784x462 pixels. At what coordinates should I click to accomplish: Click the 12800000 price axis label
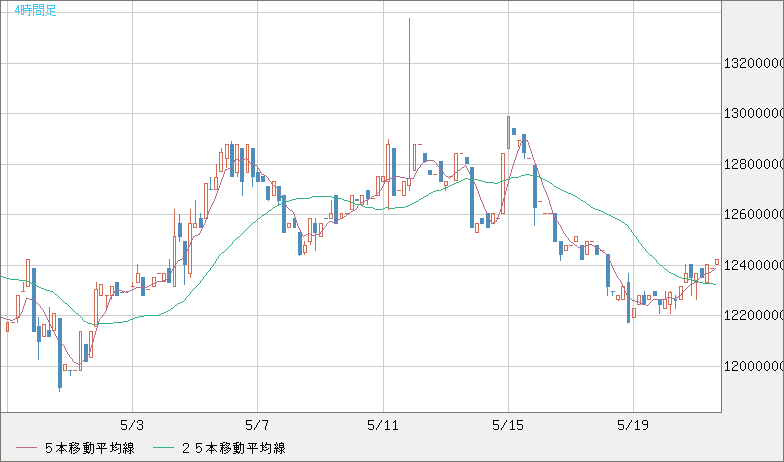pos(754,164)
